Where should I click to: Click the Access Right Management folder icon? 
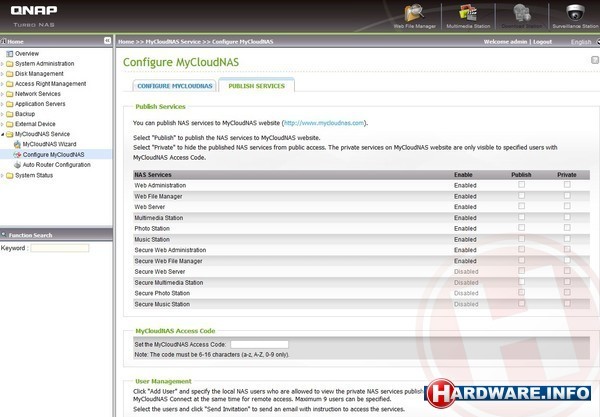pyautogui.click(x=10, y=84)
